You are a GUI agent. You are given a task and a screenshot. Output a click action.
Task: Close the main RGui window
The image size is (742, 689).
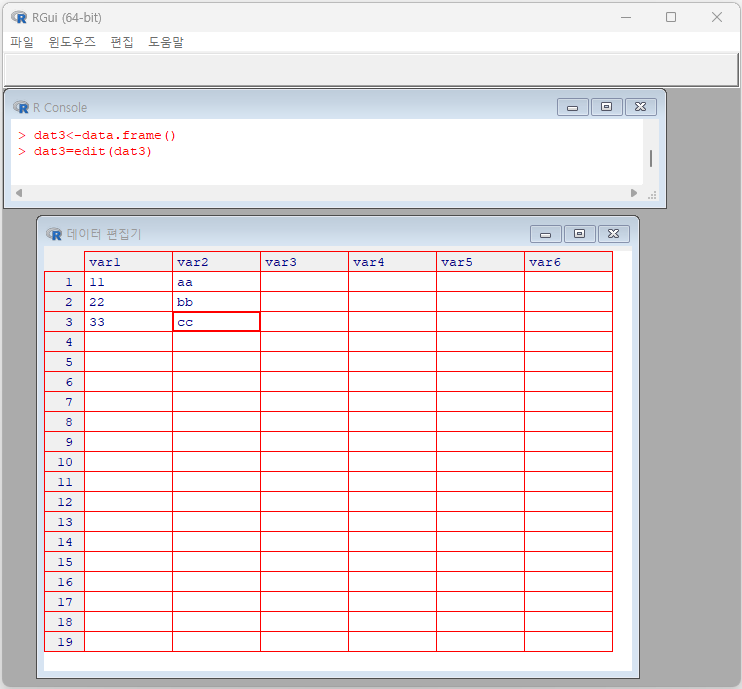point(717,18)
